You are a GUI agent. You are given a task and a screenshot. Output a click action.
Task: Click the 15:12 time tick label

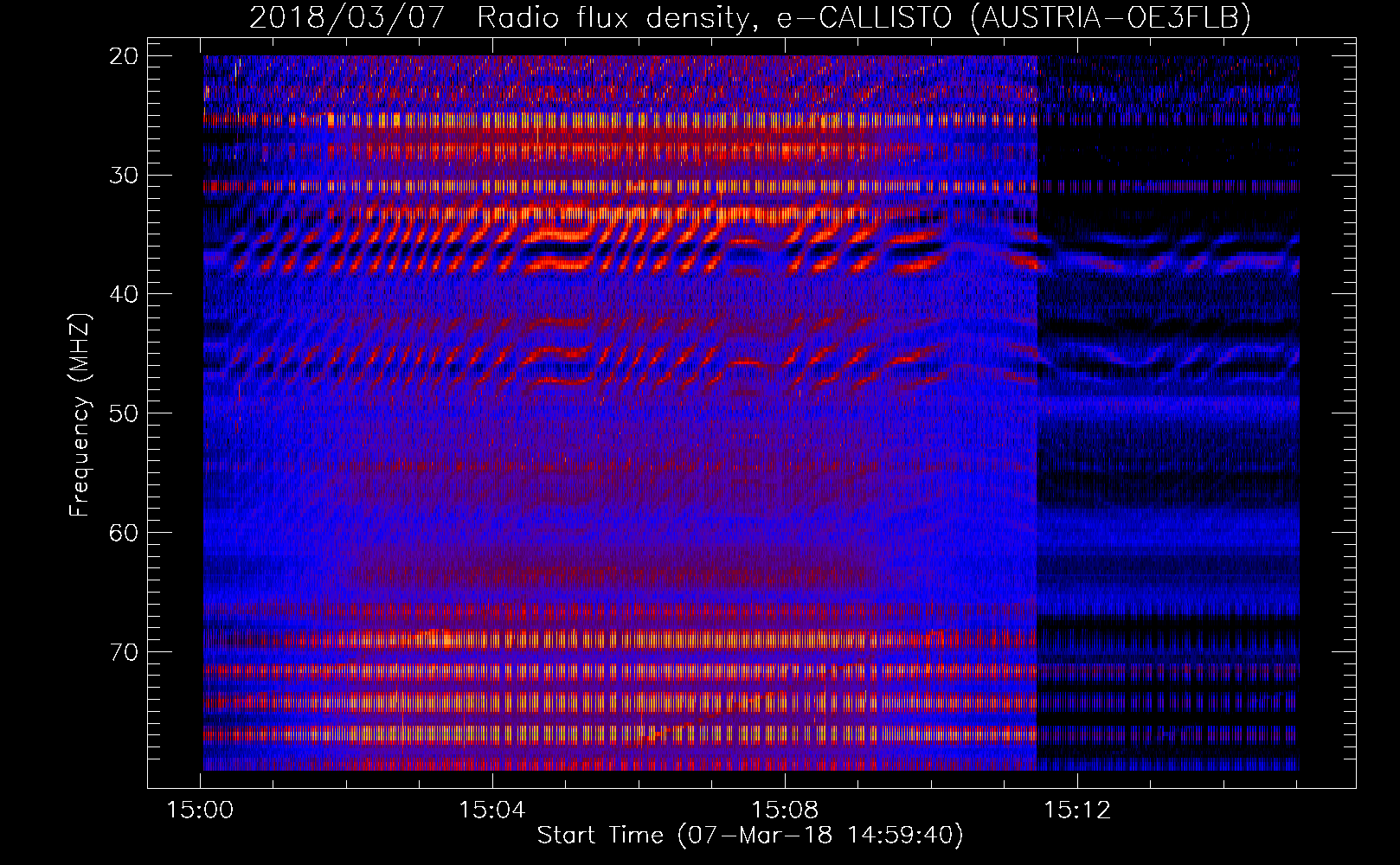pos(1076,811)
